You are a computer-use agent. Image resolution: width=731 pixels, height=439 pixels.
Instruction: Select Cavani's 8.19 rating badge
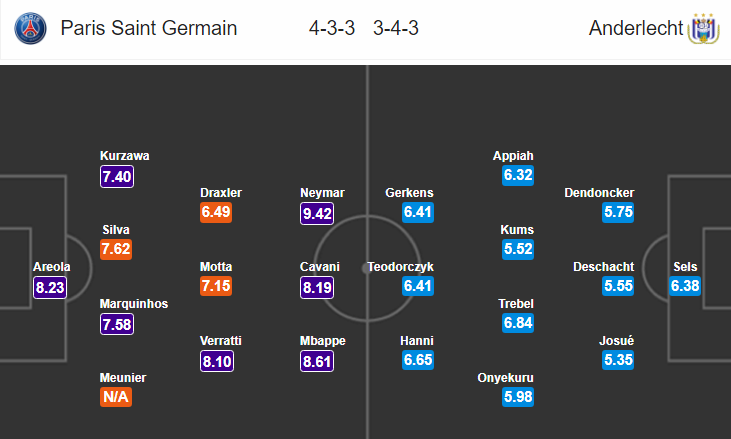point(317,287)
